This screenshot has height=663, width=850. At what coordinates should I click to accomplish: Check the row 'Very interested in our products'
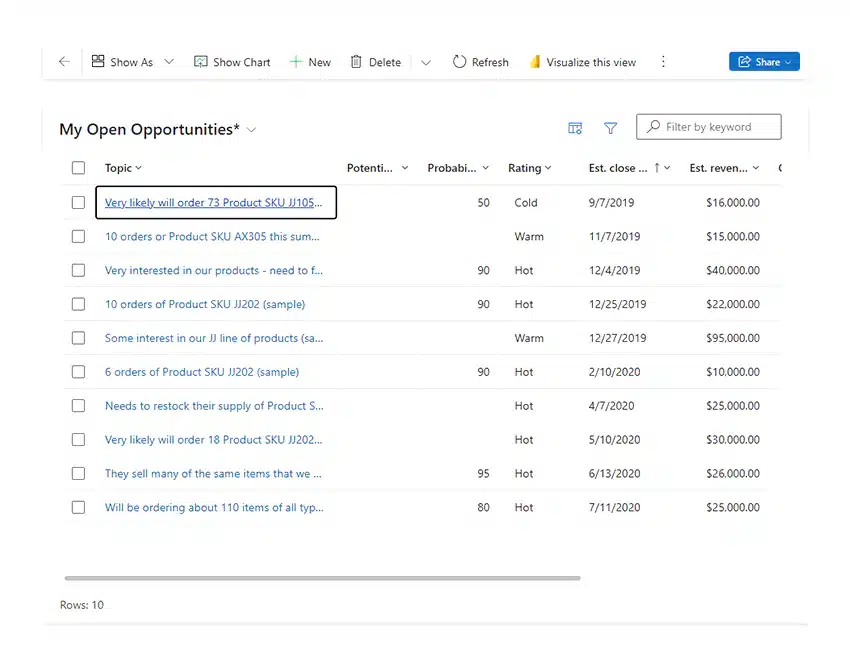(x=79, y=270)
